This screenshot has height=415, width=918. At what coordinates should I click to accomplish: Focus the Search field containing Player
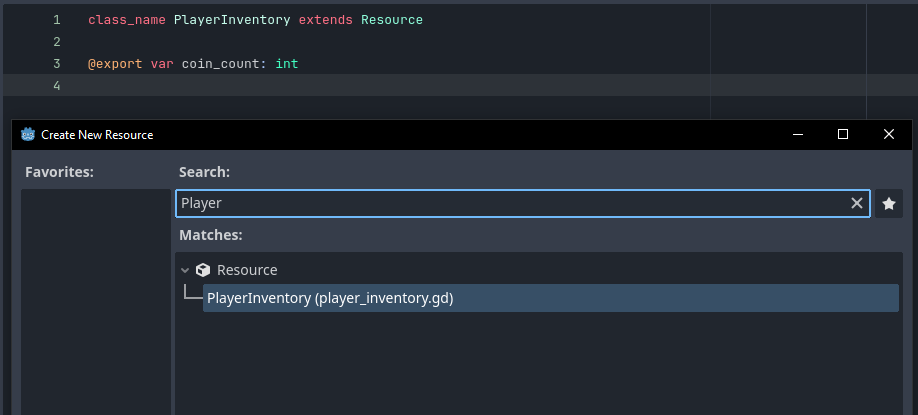(x=523, y=203)
